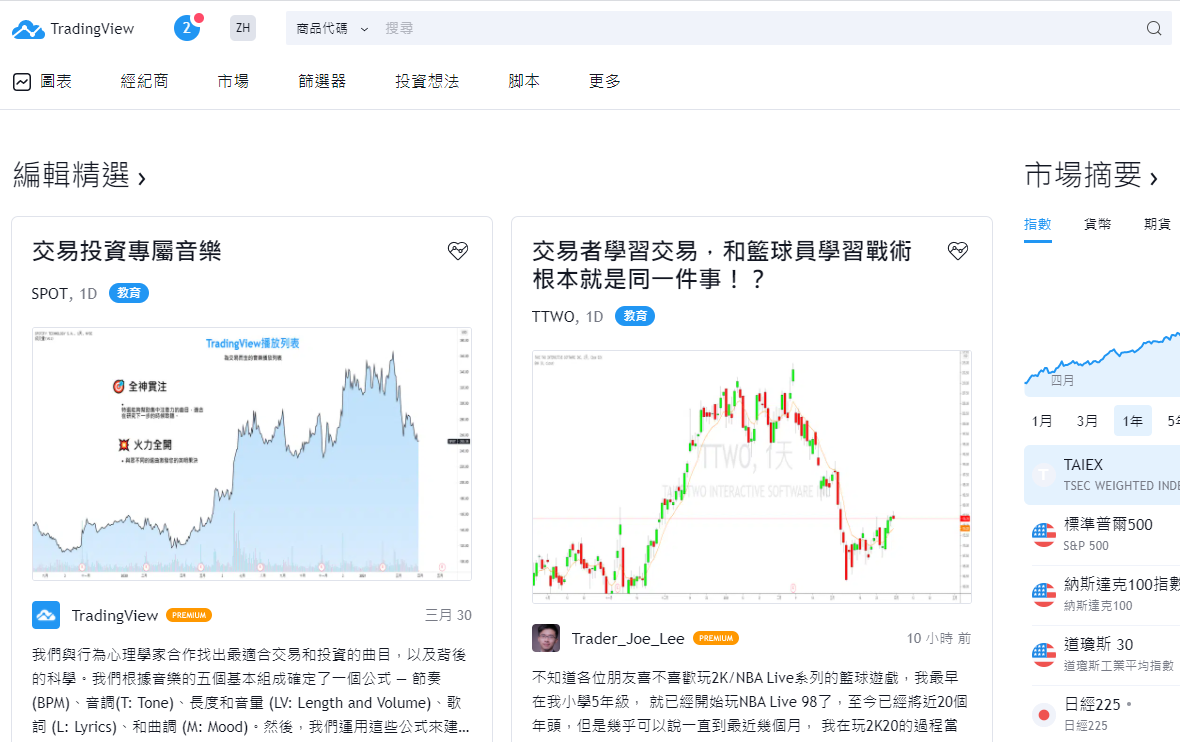
Task: Click the chart icon next to 圖表
Action: tap(22, 81)
